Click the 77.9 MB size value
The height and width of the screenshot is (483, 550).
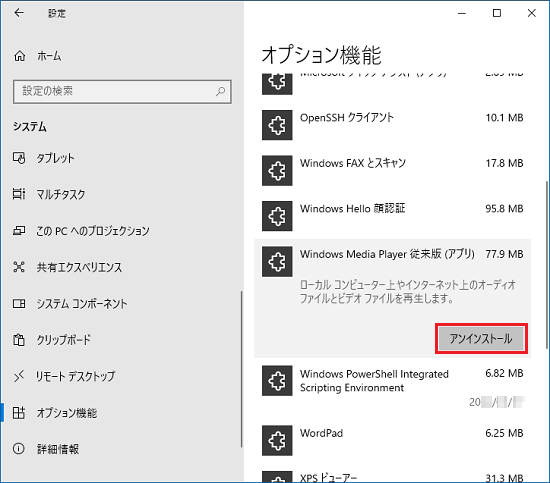tap(504, 254)
